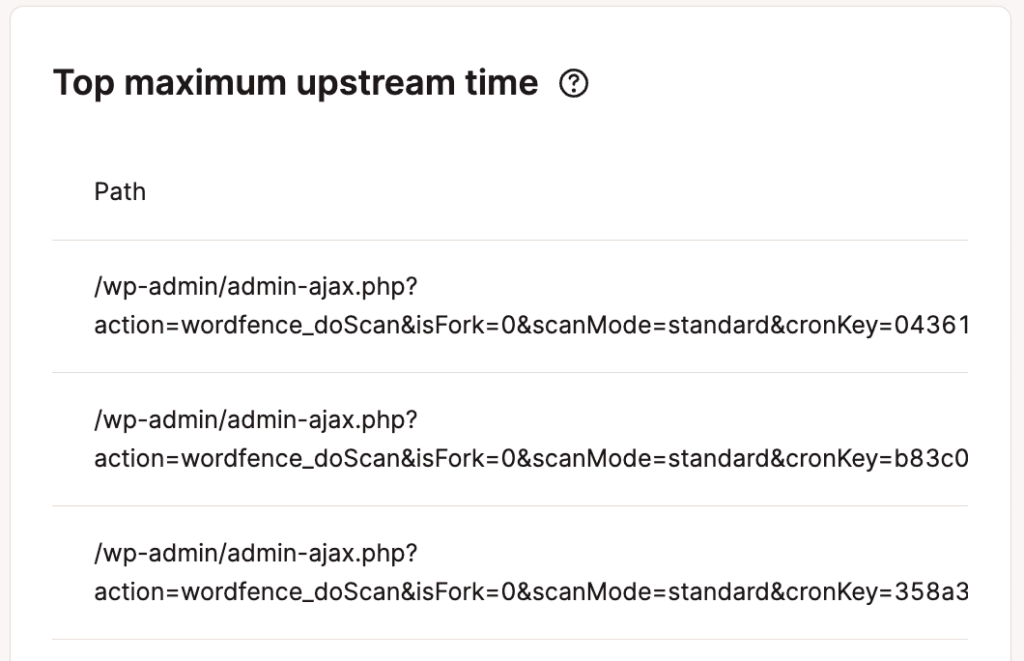Select the first row's /wp-admin/admin-ajax.php? path
The width and height of the screenshot is (1024, 661).
coord(255,287)
